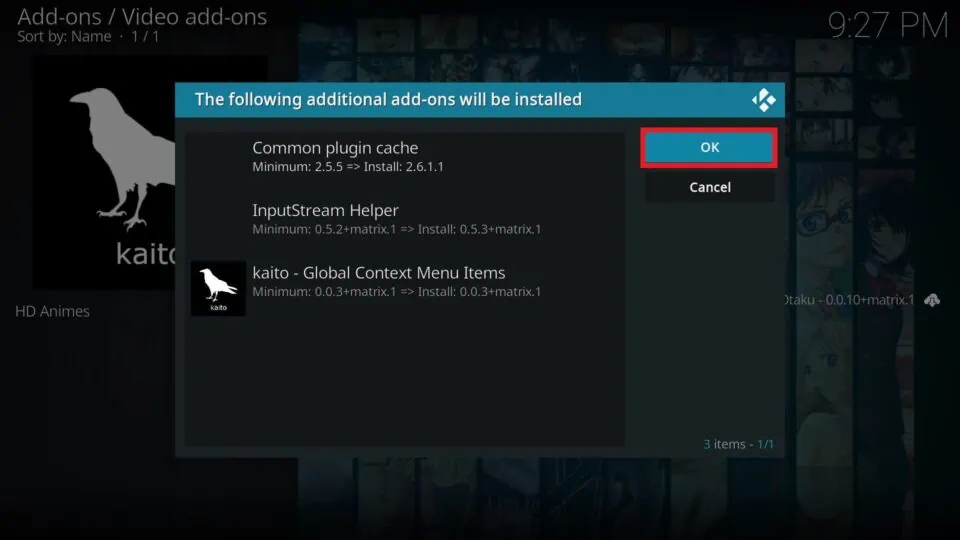Select the Otaku 0.0.10+matrix.1 list entry
The image size is (960, 540).
click(x=862, y=300)
